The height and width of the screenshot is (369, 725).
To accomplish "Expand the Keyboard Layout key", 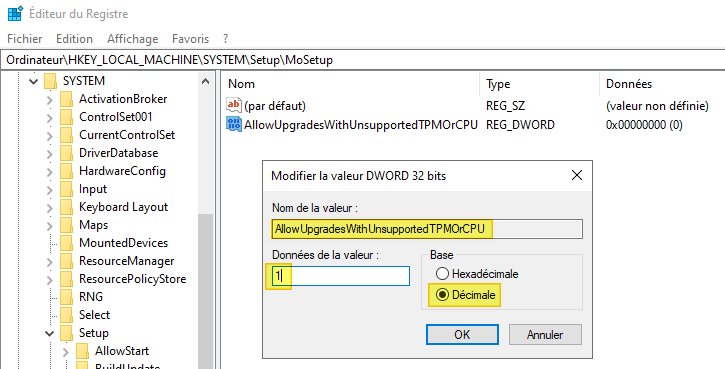I will coord(50,208).
